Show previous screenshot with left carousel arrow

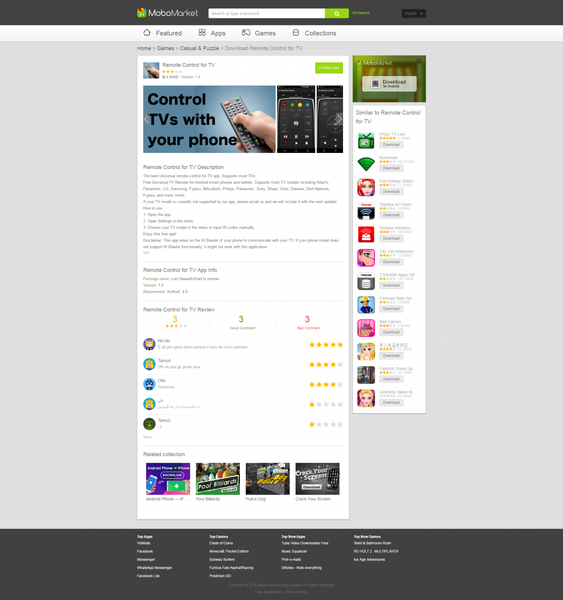[x=147, y=119]
